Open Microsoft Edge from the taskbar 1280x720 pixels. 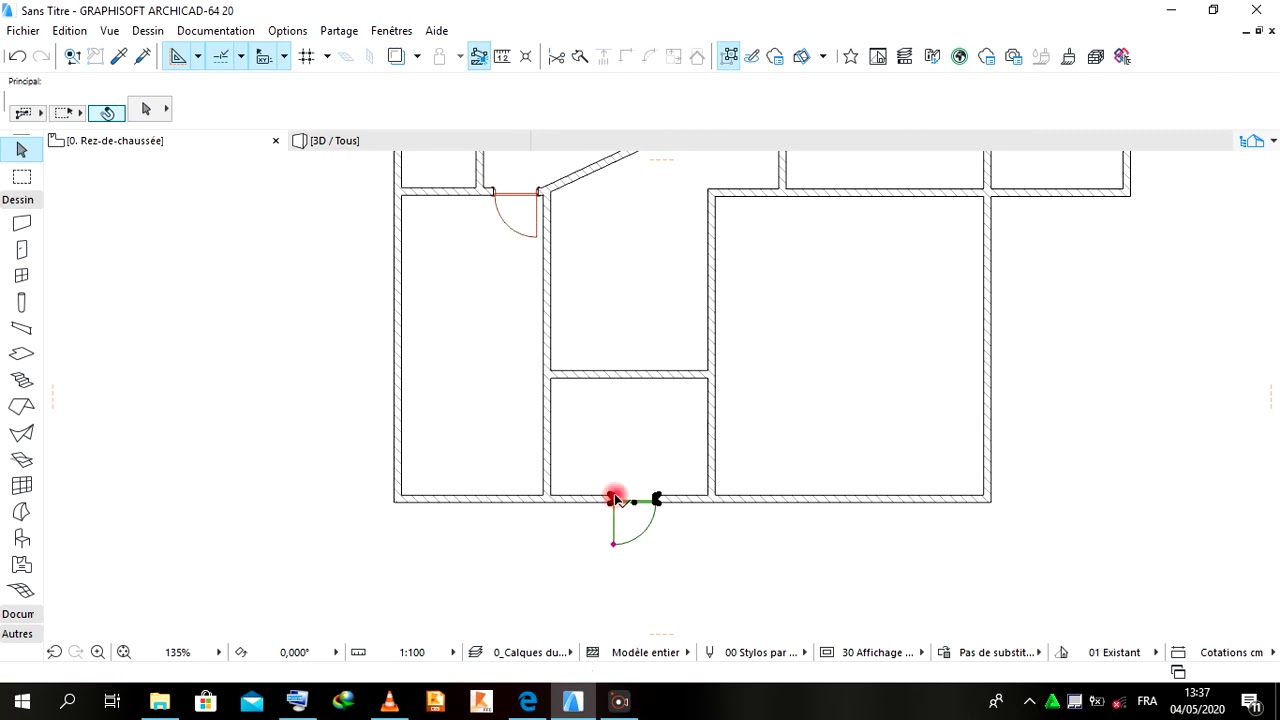click(527, 702)
